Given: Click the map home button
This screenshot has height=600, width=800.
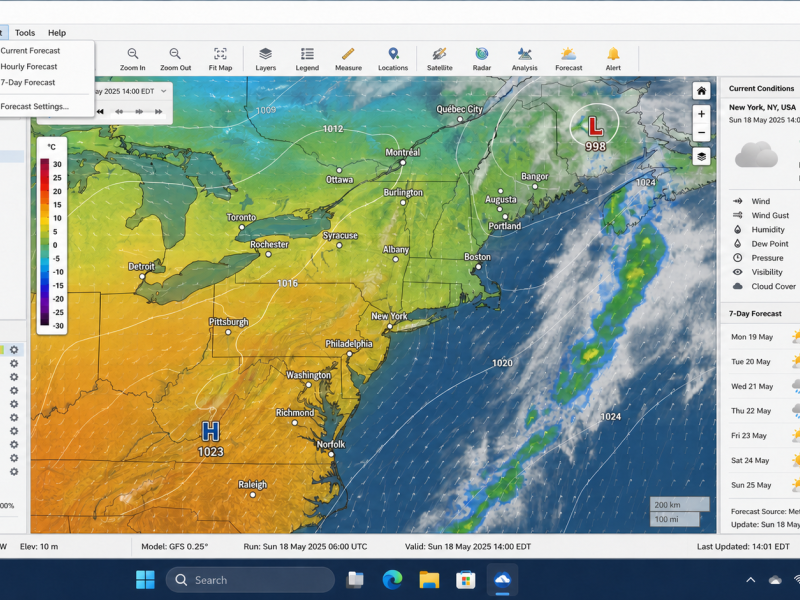Looking at the screenshot, I should point(702,91).
